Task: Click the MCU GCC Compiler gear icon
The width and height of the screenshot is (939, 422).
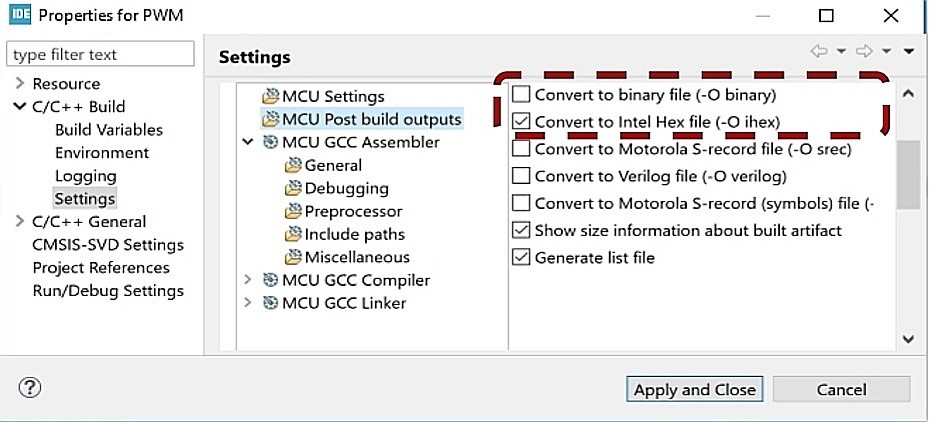Action: (x=270, y=281)
